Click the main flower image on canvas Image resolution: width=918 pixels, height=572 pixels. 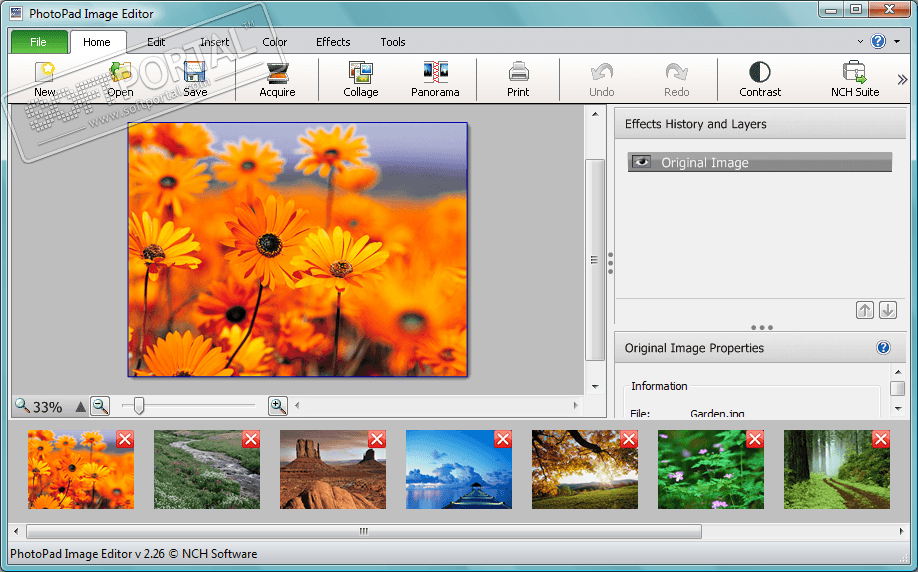pos(297,249)
